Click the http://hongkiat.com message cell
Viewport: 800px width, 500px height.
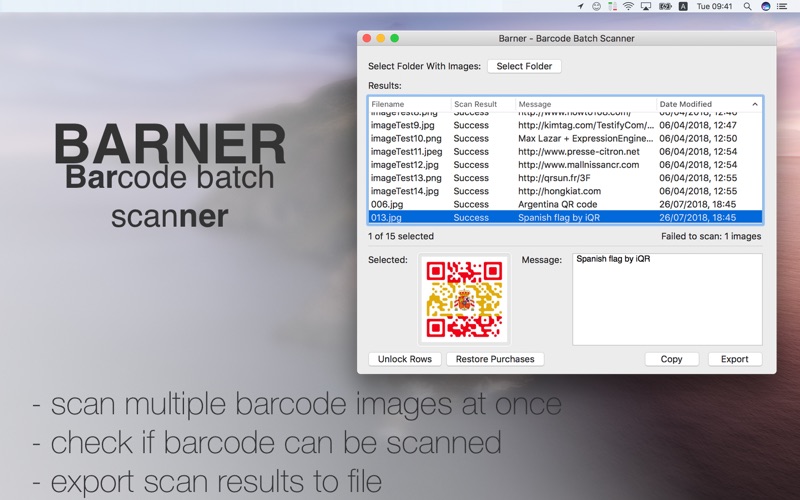point(559,191)
